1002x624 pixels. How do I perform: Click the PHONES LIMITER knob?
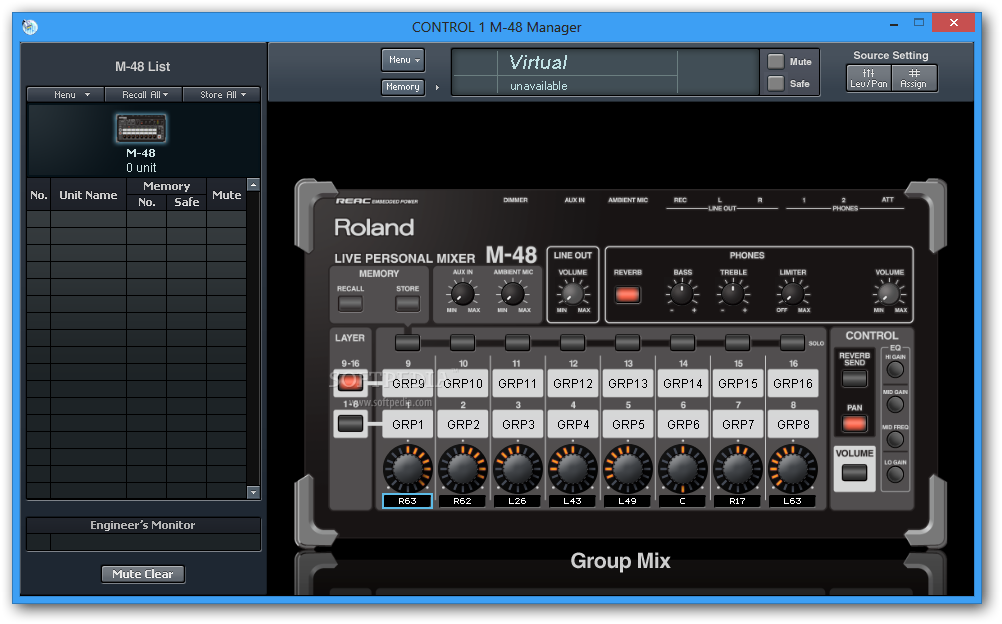[792, 294]
